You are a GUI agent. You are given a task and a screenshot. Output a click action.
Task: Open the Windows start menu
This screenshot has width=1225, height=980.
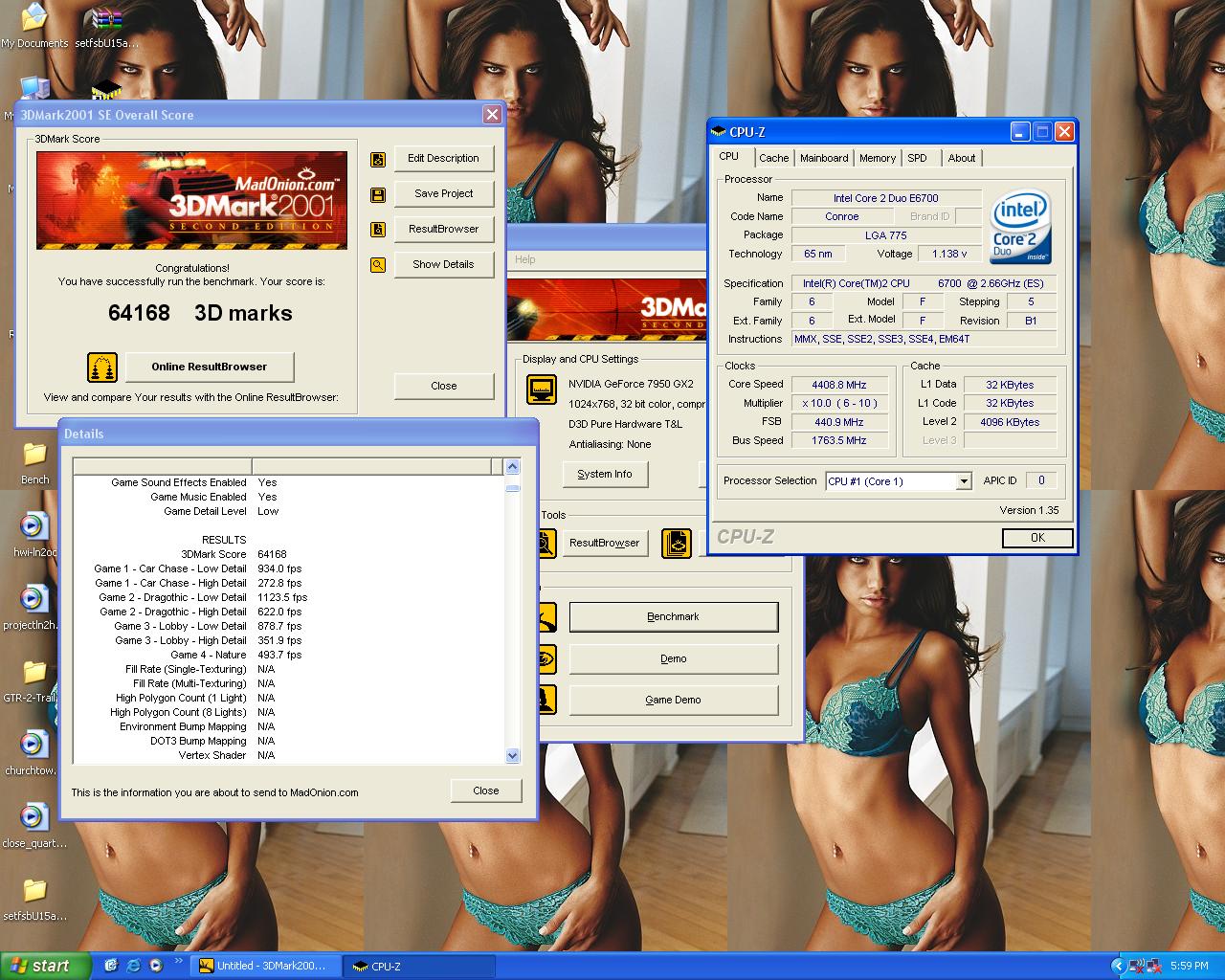click(46, 966)
